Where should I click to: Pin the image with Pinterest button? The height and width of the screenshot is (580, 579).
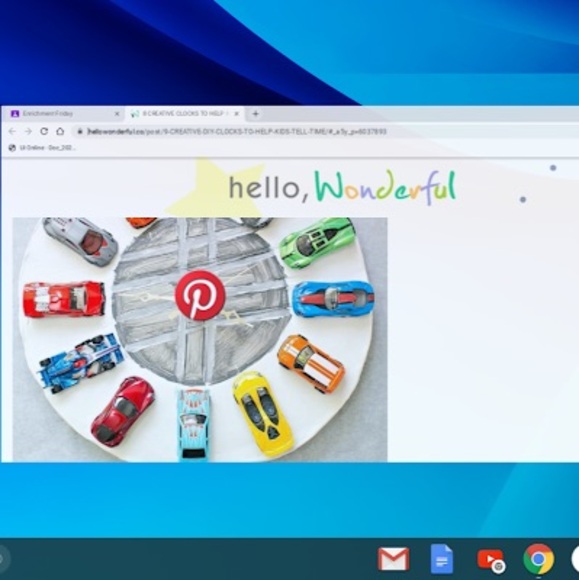[200, 295]
